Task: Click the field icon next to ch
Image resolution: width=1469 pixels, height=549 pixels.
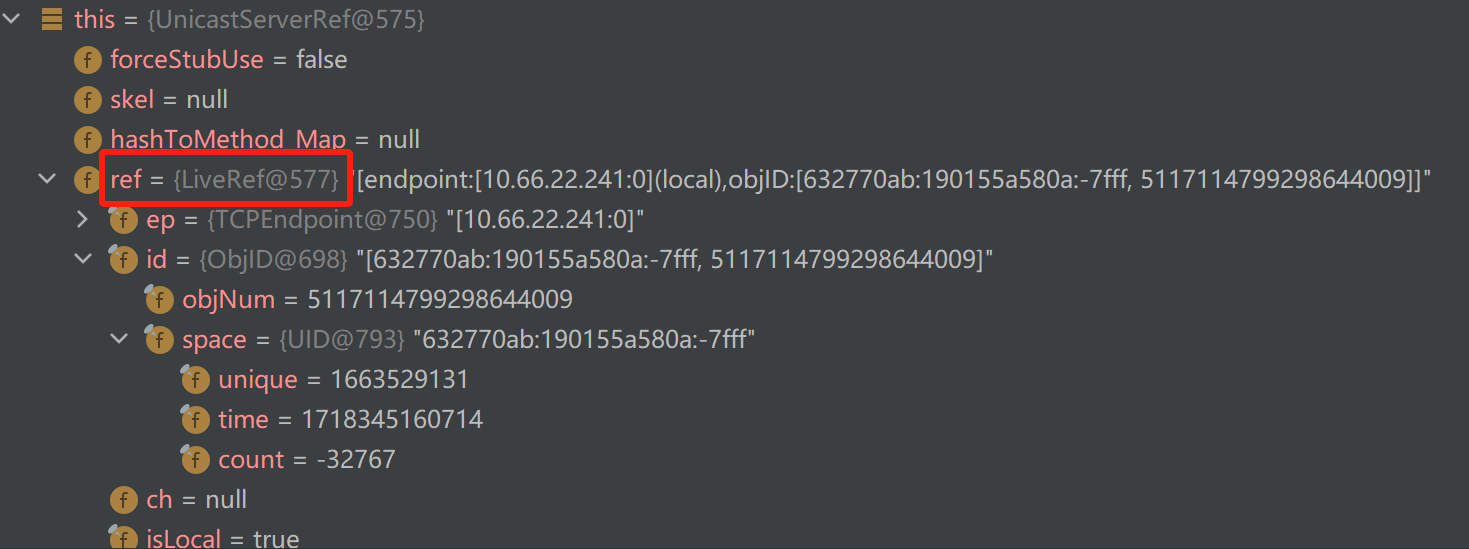Action: coord(124,500)
